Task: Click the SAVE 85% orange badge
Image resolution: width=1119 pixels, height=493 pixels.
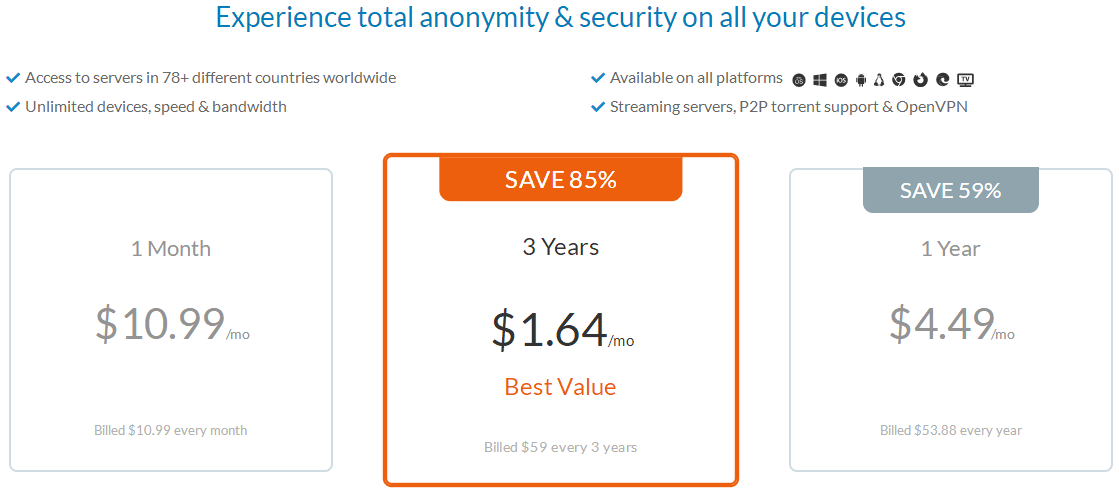Action: [x=560, y=179]
